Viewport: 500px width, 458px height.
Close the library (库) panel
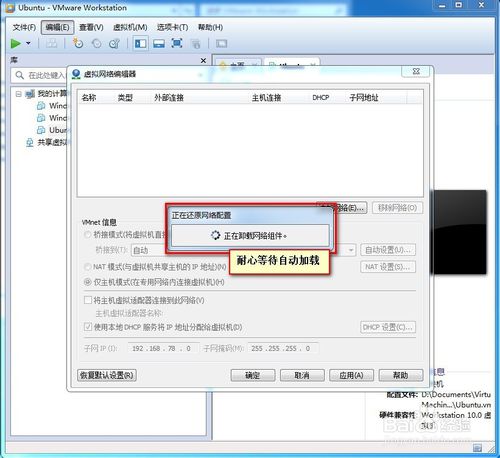pyautogui.click(x=203, y=61)
